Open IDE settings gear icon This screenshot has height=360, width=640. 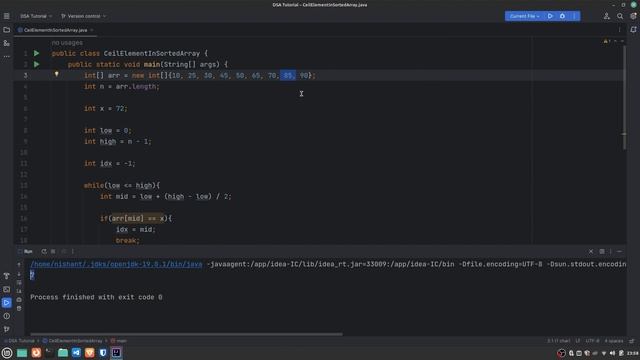point(633,16)
